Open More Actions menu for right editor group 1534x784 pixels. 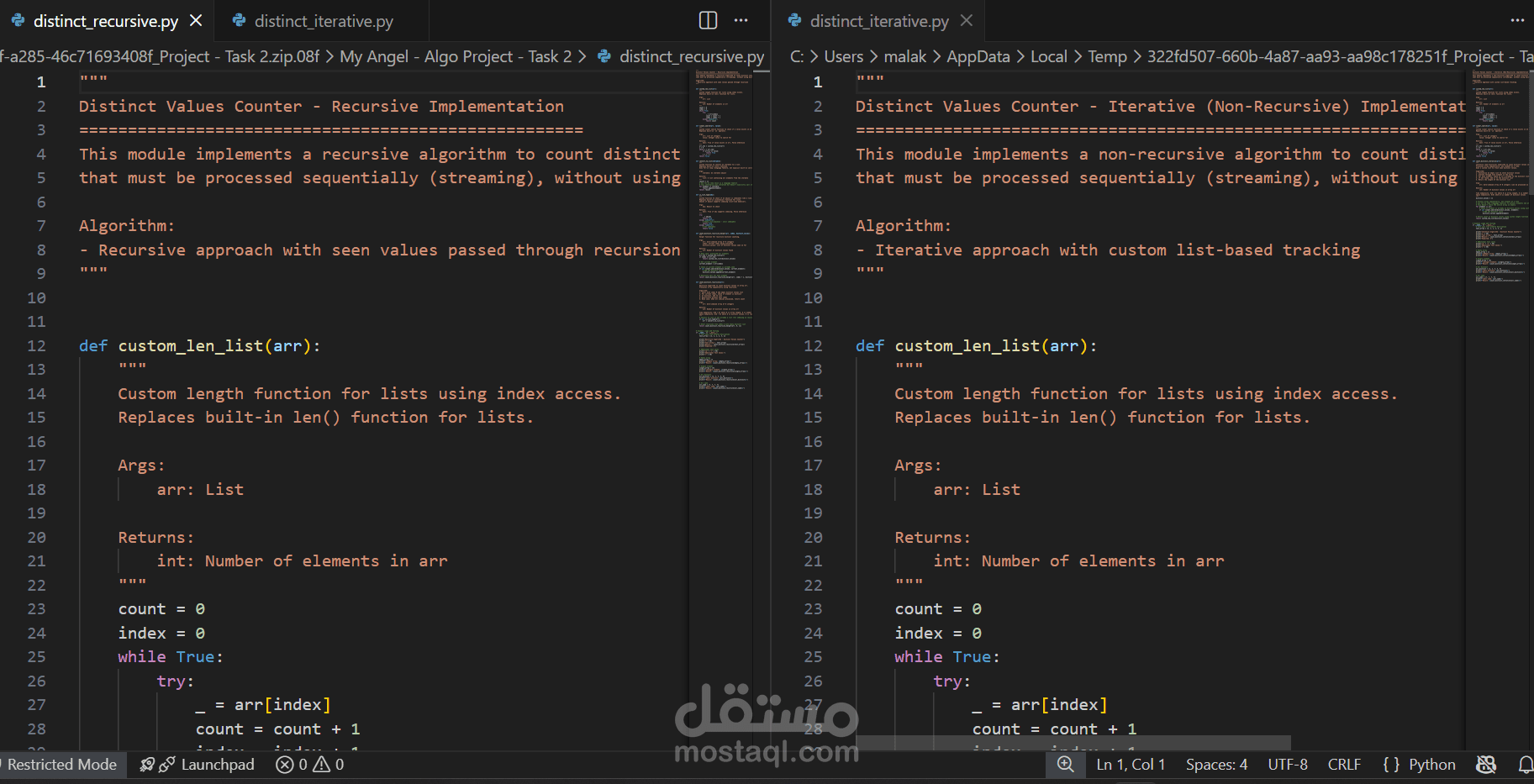tap(1517, 20)
